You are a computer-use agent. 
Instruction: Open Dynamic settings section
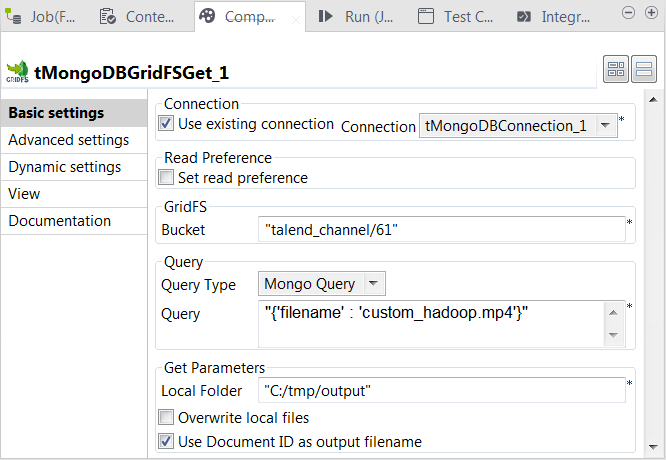click(65, 167)
